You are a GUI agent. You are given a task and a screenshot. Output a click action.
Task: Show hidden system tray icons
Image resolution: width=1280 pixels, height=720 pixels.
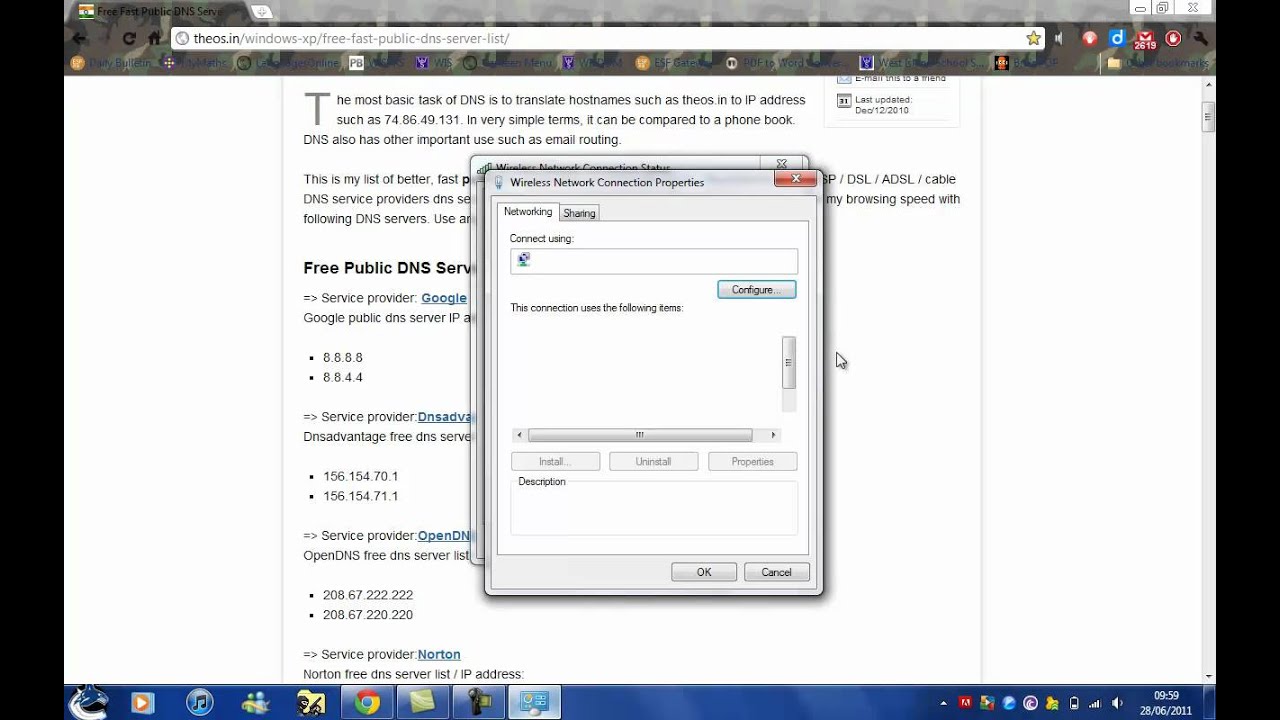click(x=942, y=703)
